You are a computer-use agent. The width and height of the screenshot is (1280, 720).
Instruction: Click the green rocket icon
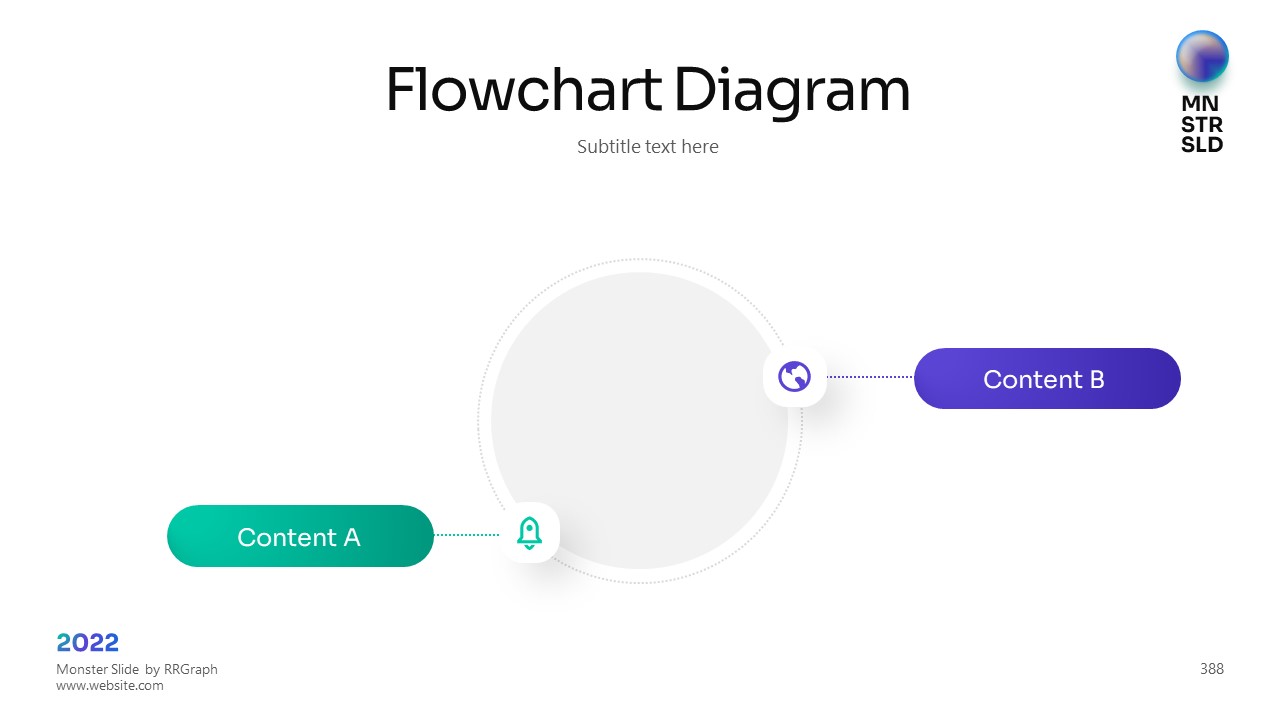529,533
